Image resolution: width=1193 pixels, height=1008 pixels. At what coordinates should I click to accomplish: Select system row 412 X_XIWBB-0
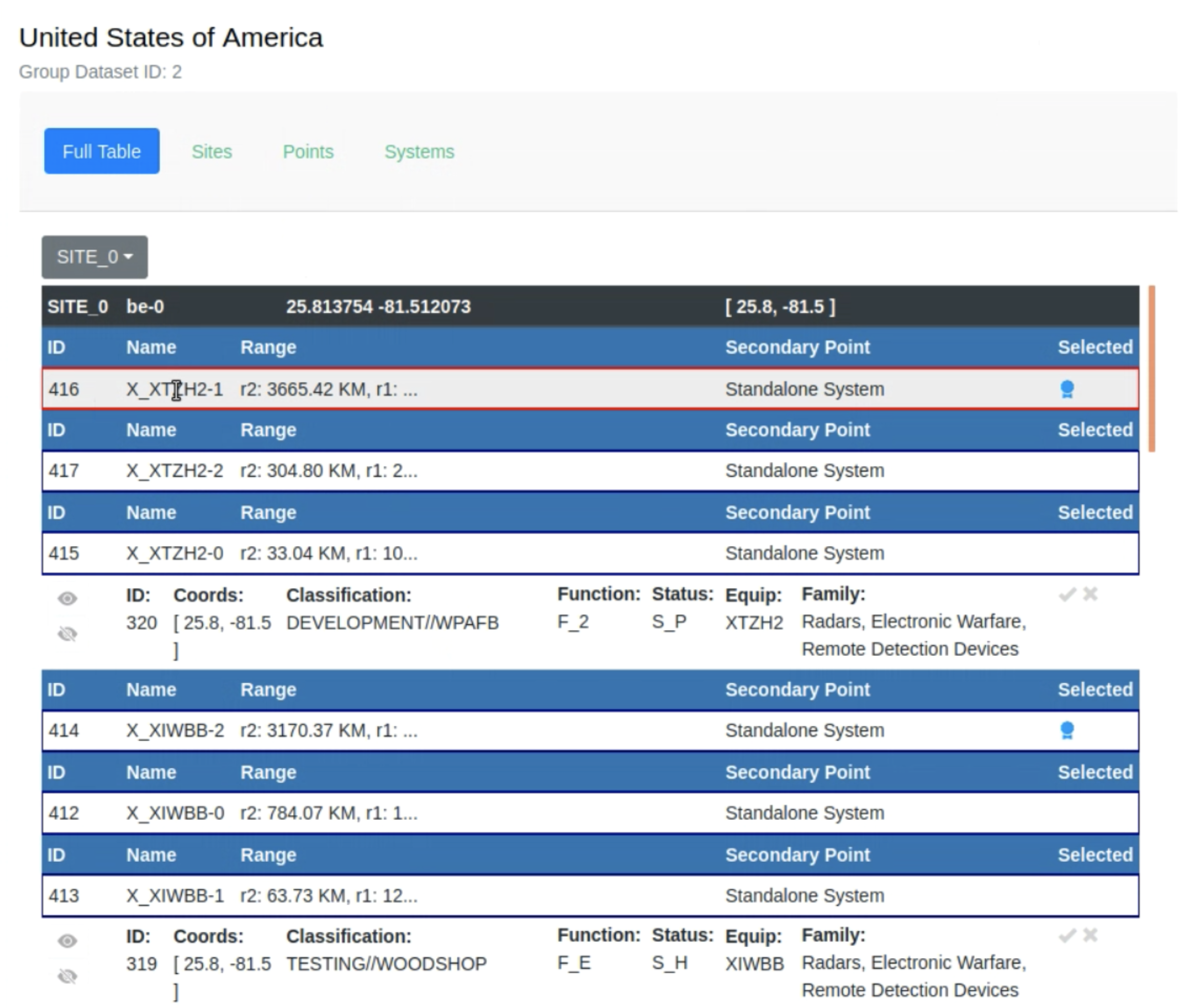pyautogui.click(x=590, y=812)
